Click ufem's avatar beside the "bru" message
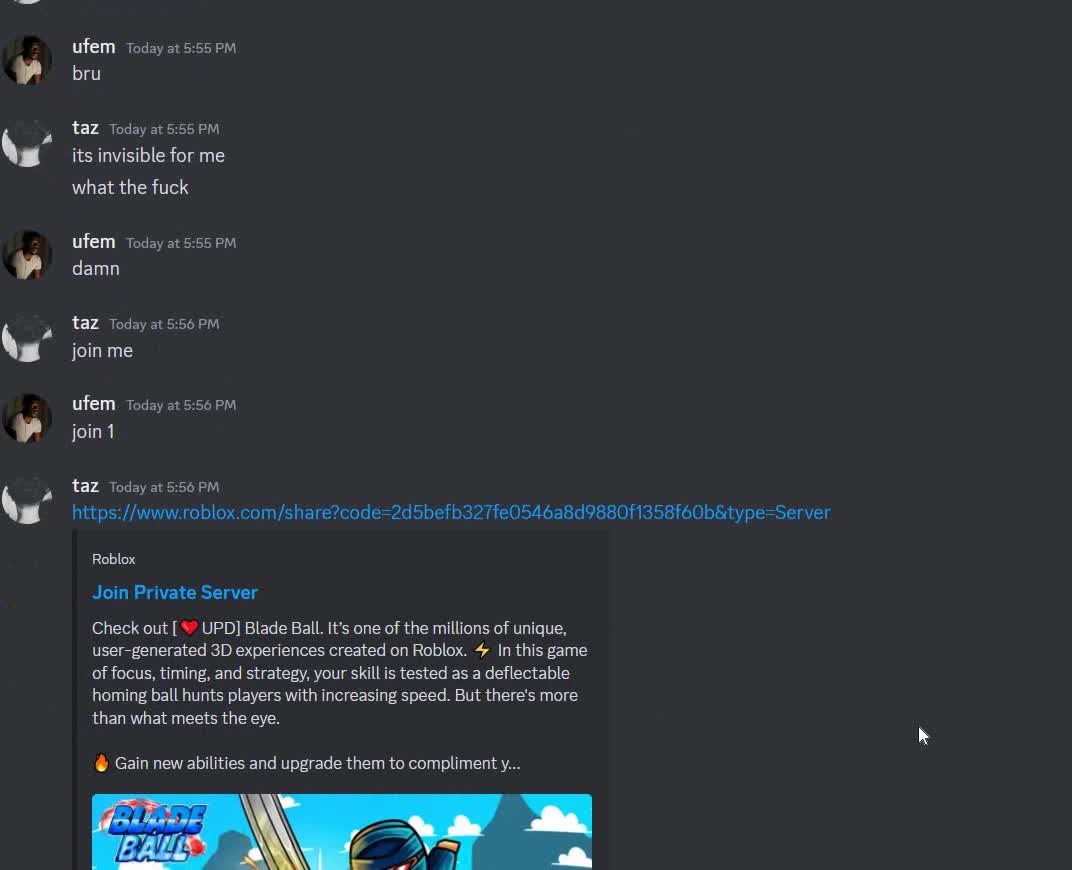The height and width of the screenshot is (870, 1072). [x=27, y=61]
